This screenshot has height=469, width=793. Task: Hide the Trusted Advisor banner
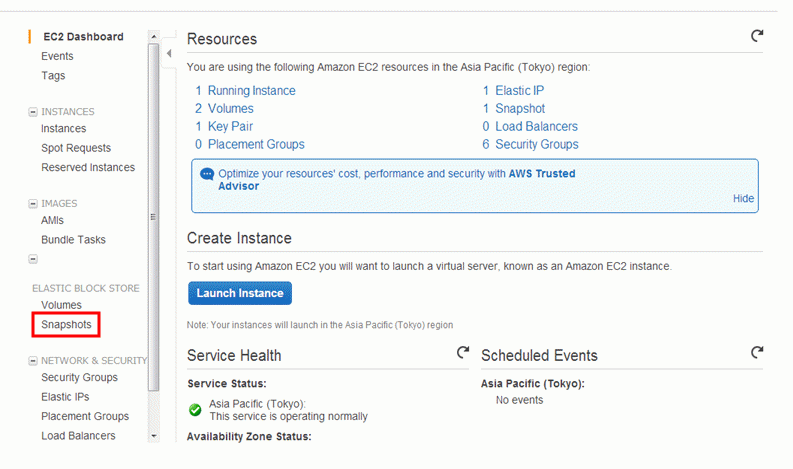coord(743,198)
